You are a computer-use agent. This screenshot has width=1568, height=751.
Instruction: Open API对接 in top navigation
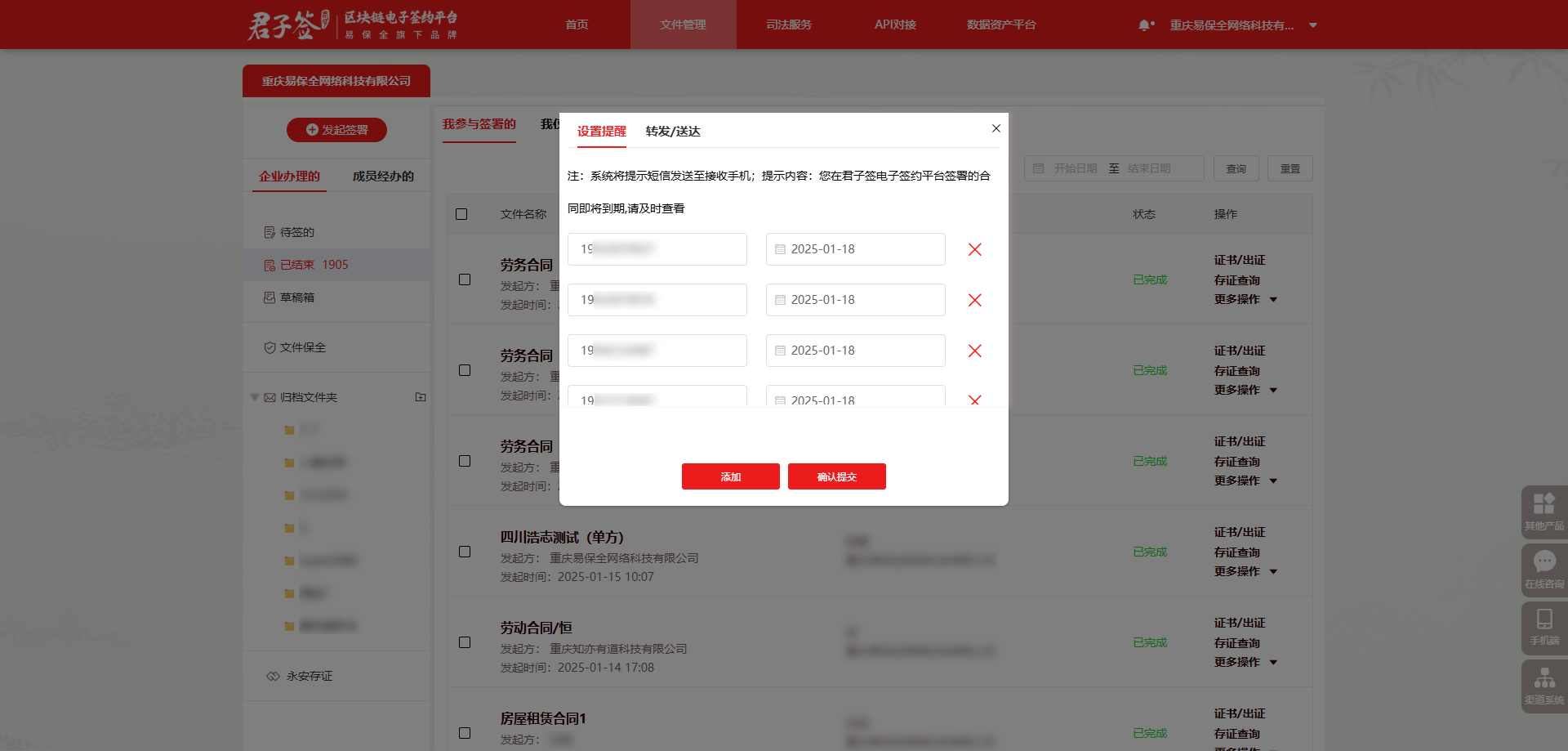(x=895, y=25)
